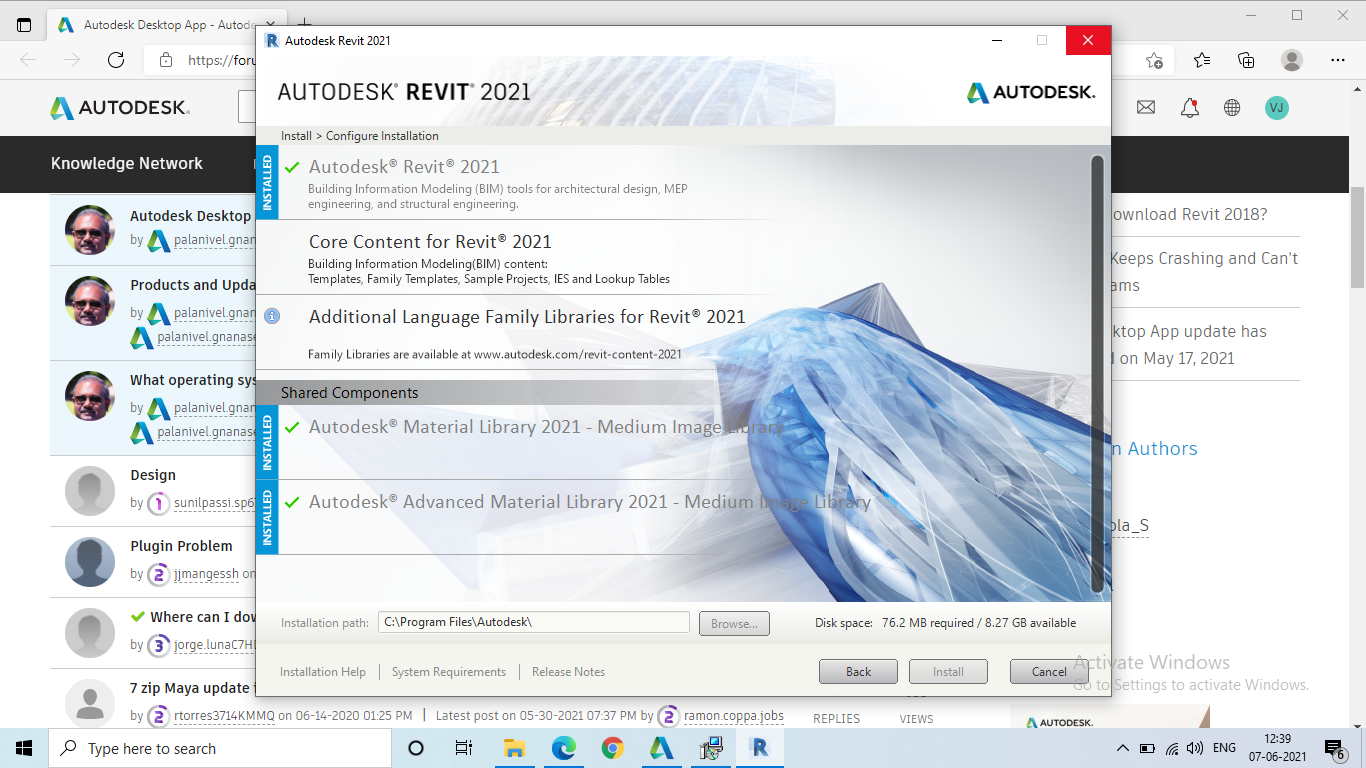This screenshot has height=768, width=1366.
Task: Click the Back button in the installer
Action: [x=858, y=672]
